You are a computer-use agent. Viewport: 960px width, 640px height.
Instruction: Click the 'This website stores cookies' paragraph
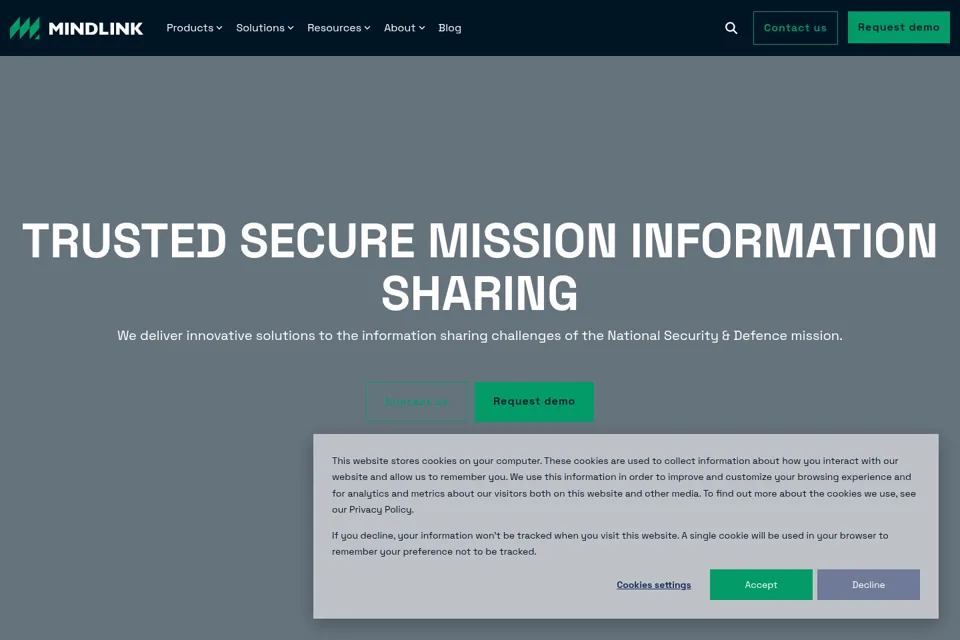624,485
